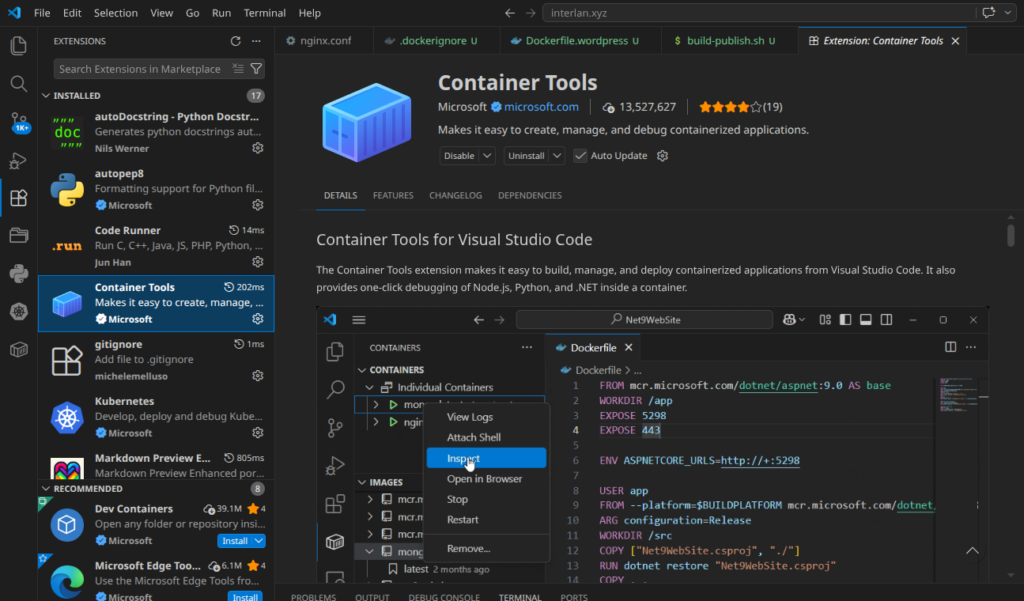
Task: Install the Microsoft Edge Tools extension
Action: (246, 596)
